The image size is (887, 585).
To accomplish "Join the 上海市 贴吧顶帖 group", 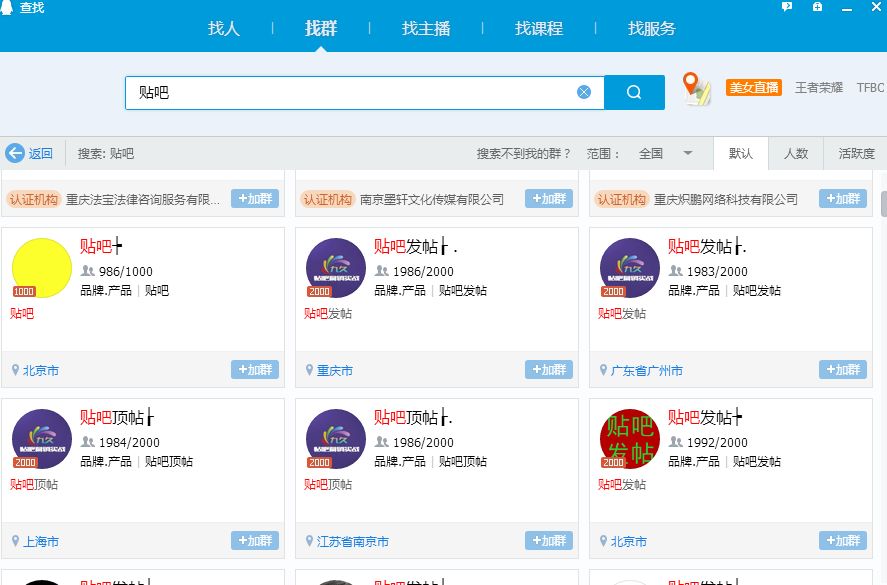I will point(255,540).
